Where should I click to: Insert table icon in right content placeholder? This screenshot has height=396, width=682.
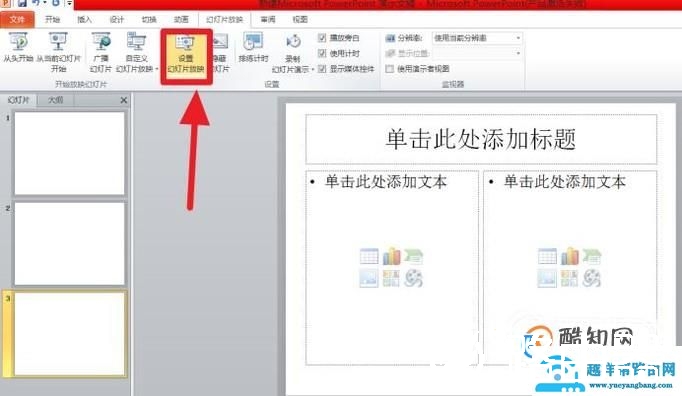[547, 256]
